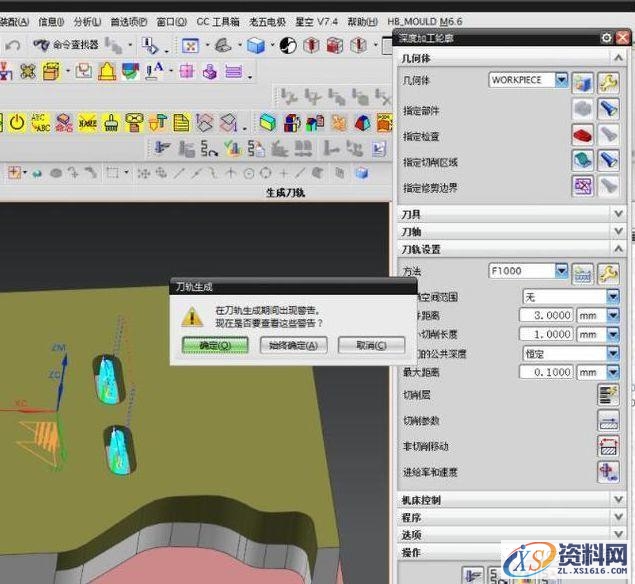Select the 指定切削区域 cut area icon
The width and height of the screenshot is (635, 584).
(583, 161)
